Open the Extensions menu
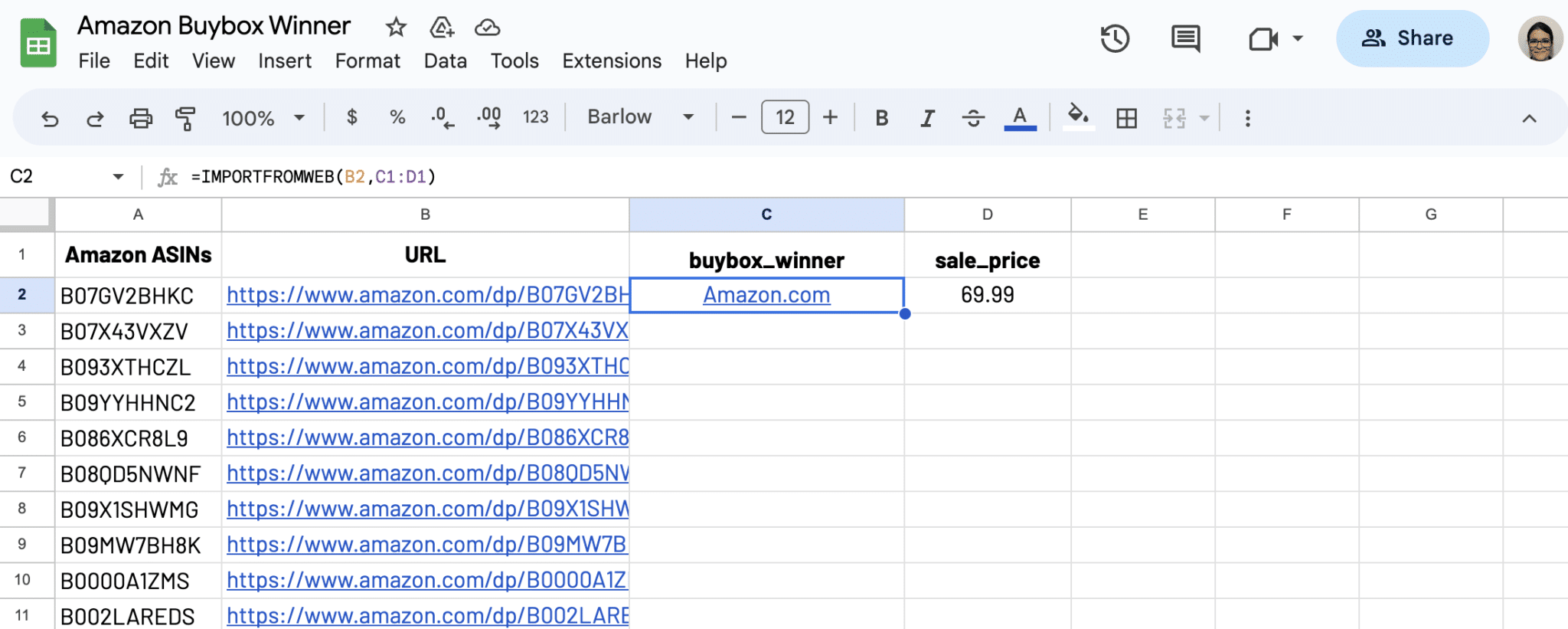1568x629 pixels. pos(612,61)
